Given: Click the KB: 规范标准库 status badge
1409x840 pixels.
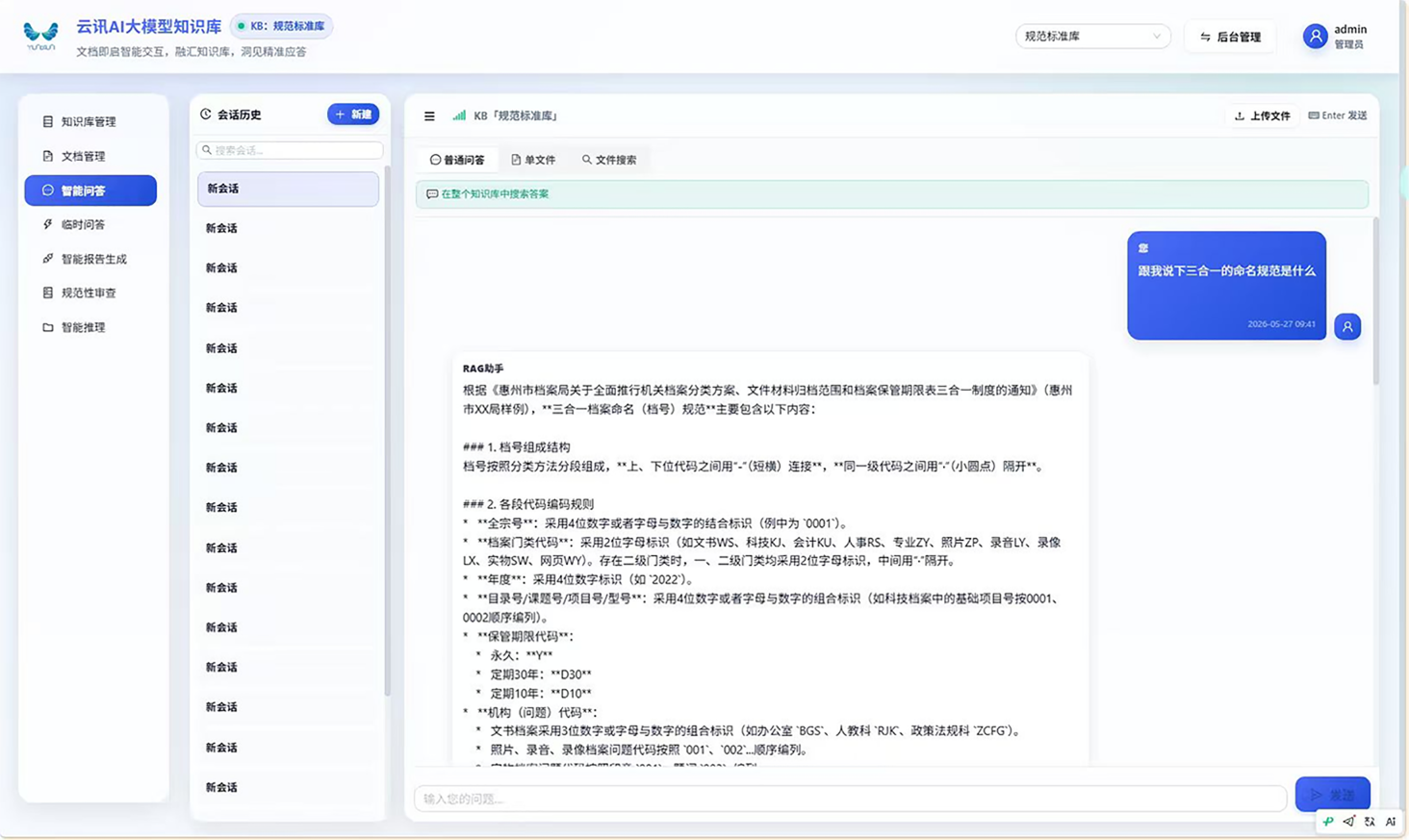Looking at the screenshot, I should [x=281, y=26].
